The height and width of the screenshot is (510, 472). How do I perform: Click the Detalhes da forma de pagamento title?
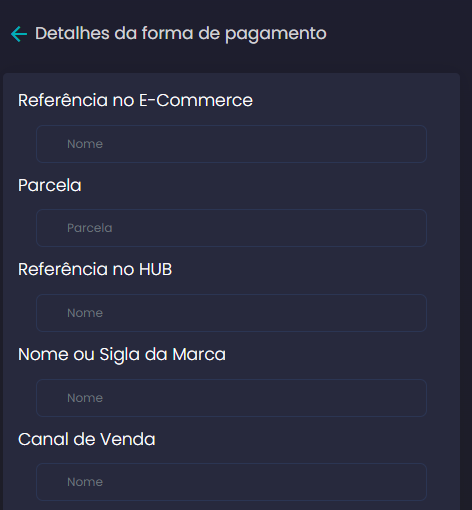coord(181,34)
